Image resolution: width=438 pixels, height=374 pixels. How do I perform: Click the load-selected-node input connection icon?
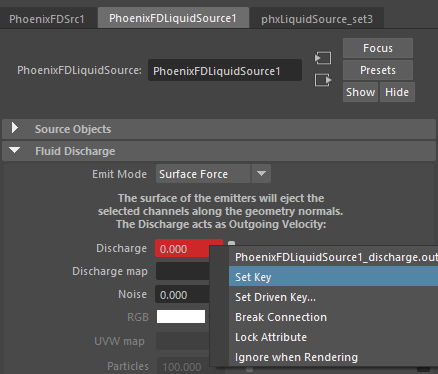coord(323,58)
